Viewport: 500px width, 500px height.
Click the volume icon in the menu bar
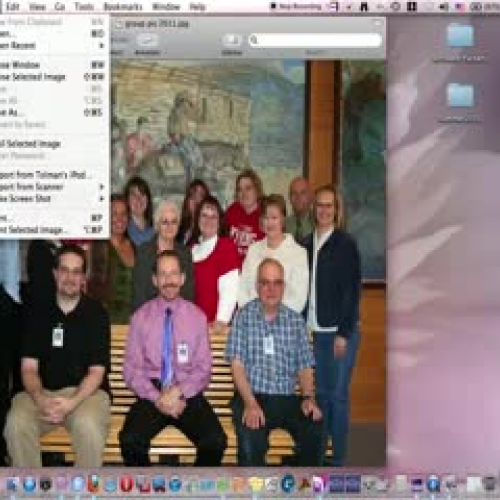coord(444,6)
